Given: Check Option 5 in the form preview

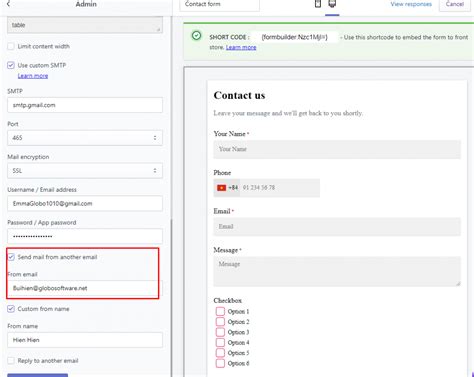Looking at the screenshot, I should (x=220, y=352).
